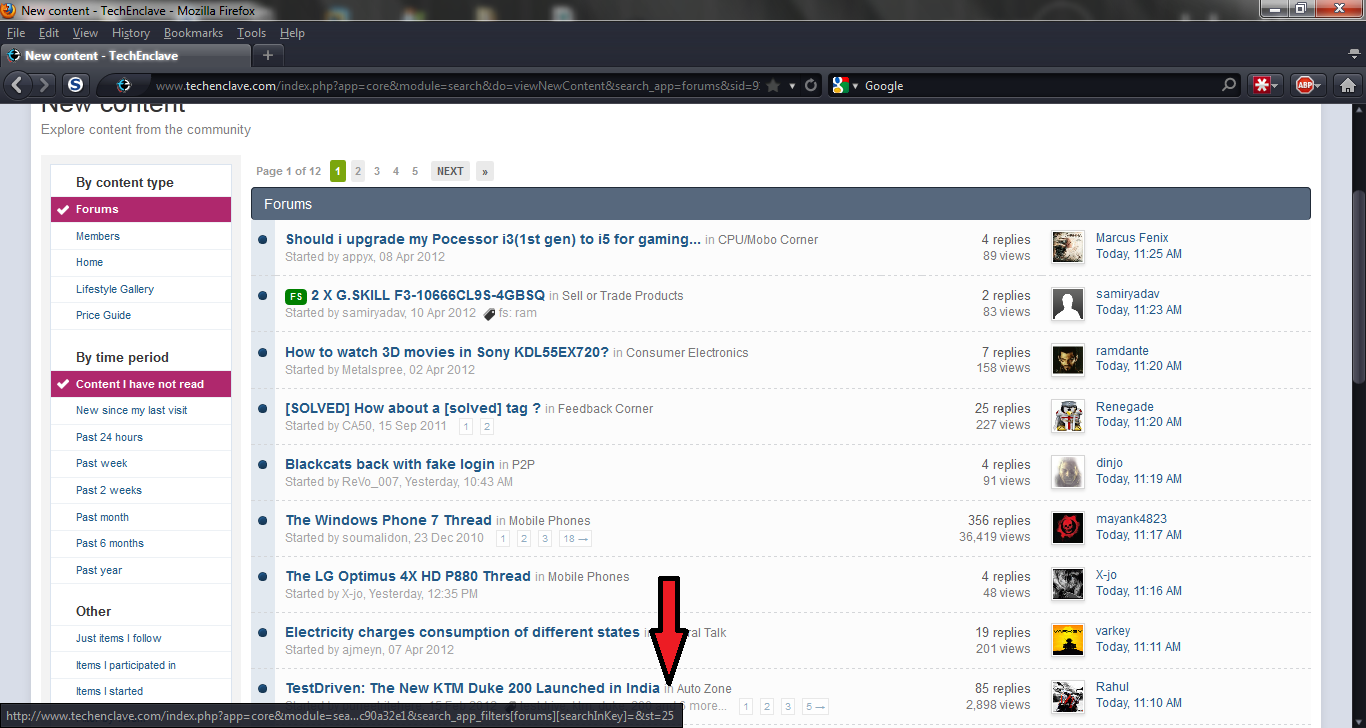
Task: Open "The Windows Phone 7 Thread" topic
Action: [x=388, y=520]
